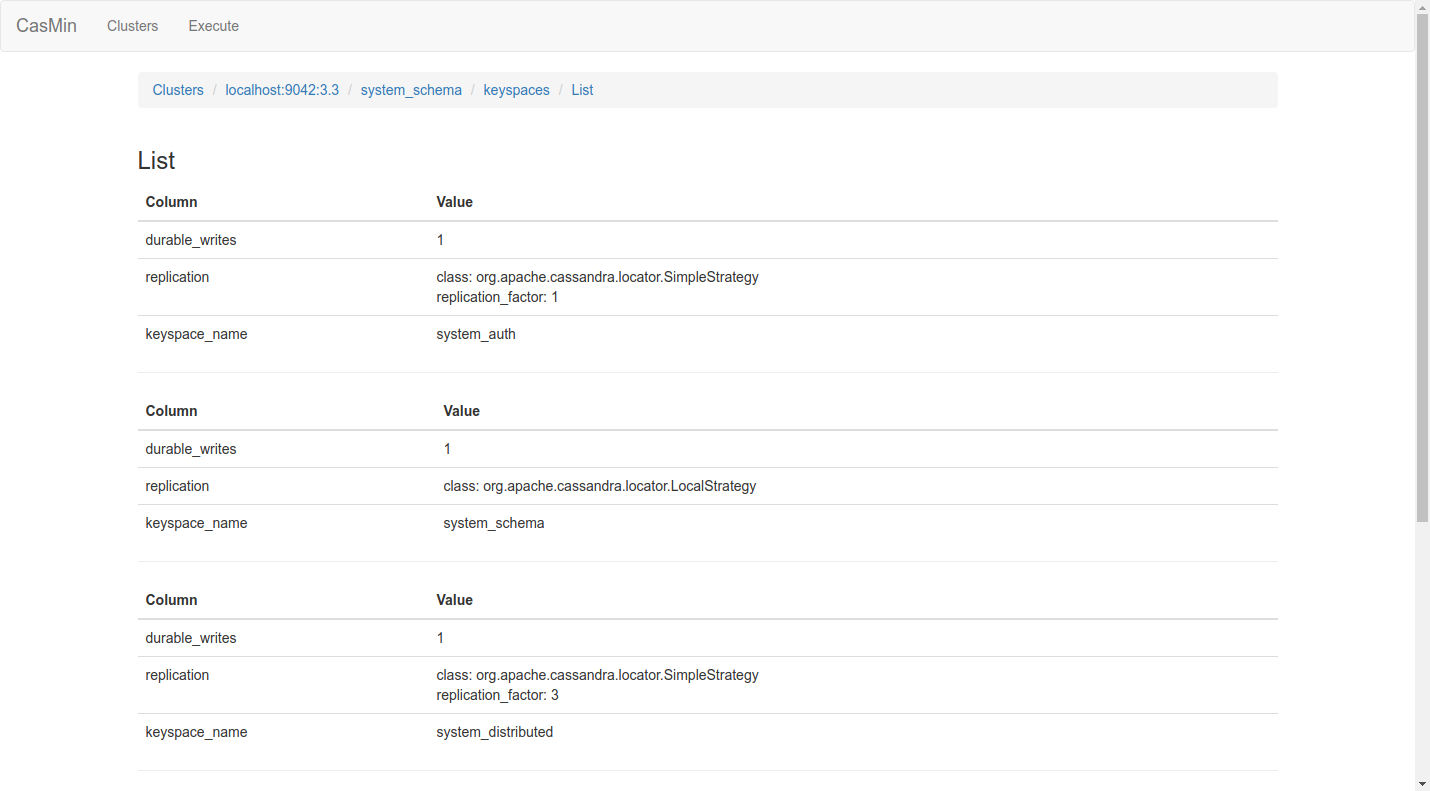Click the List page heading
This screenshot has width=1430, height=791.
pyautogui.click(x=156, y=161)
